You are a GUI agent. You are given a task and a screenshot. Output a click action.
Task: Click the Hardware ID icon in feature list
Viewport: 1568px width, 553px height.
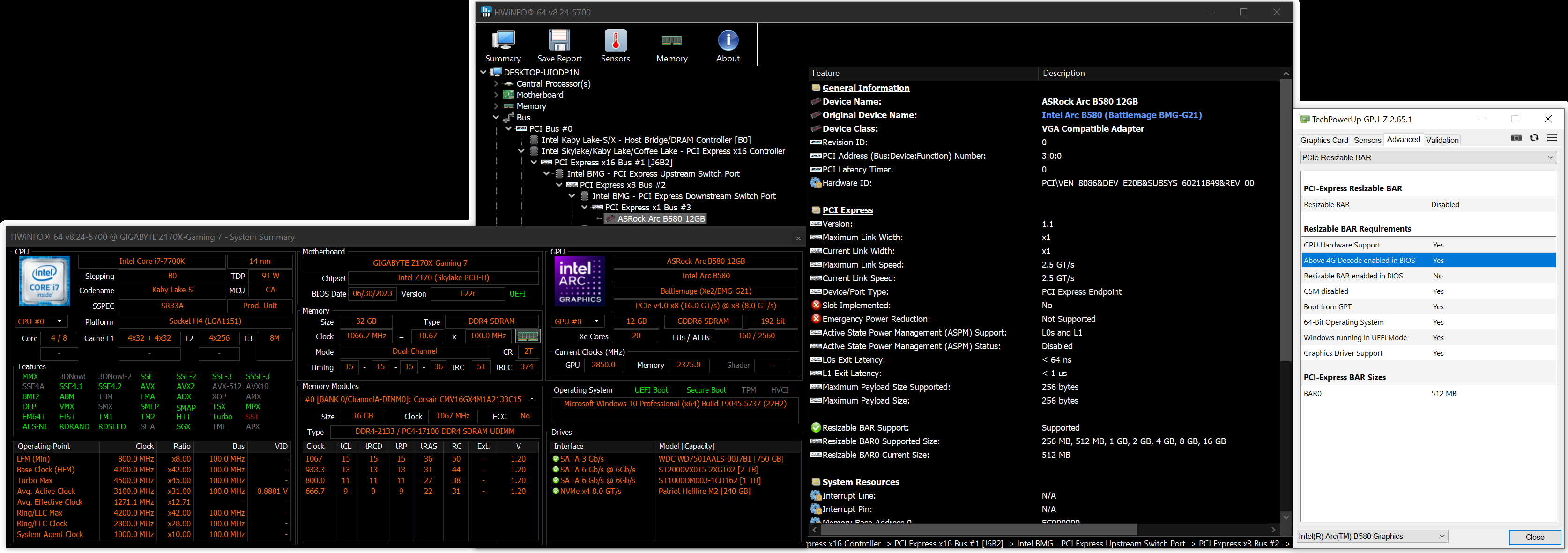click(x=816, y=183)
